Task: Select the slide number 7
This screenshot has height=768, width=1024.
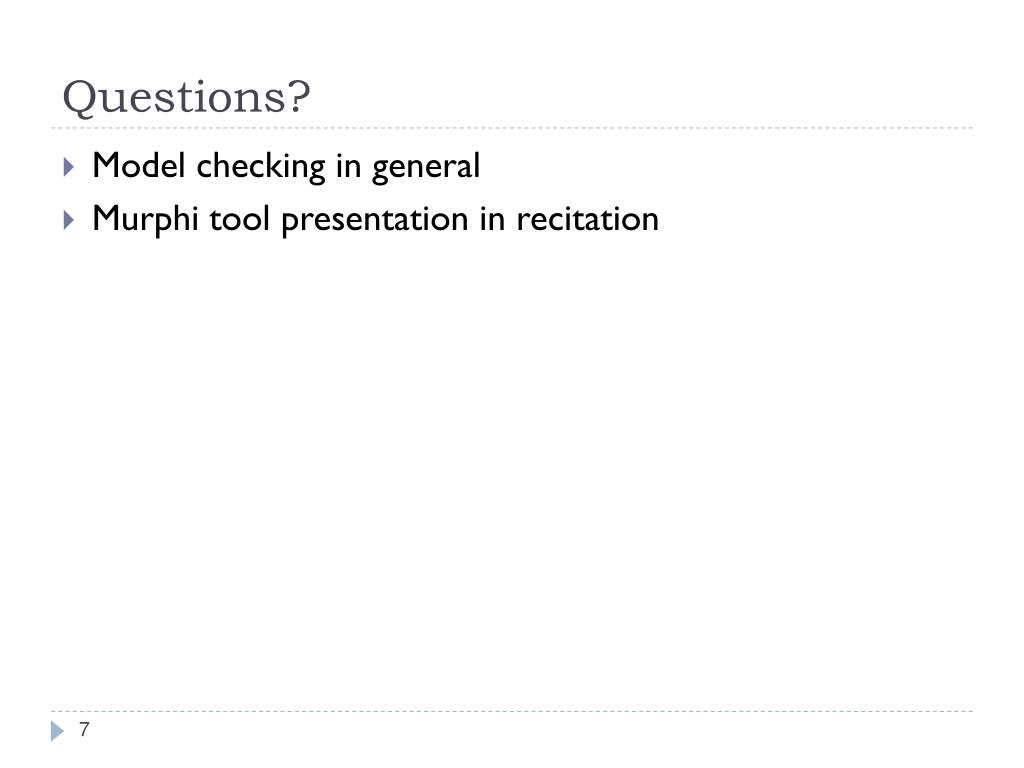Action: pos(84,729)
